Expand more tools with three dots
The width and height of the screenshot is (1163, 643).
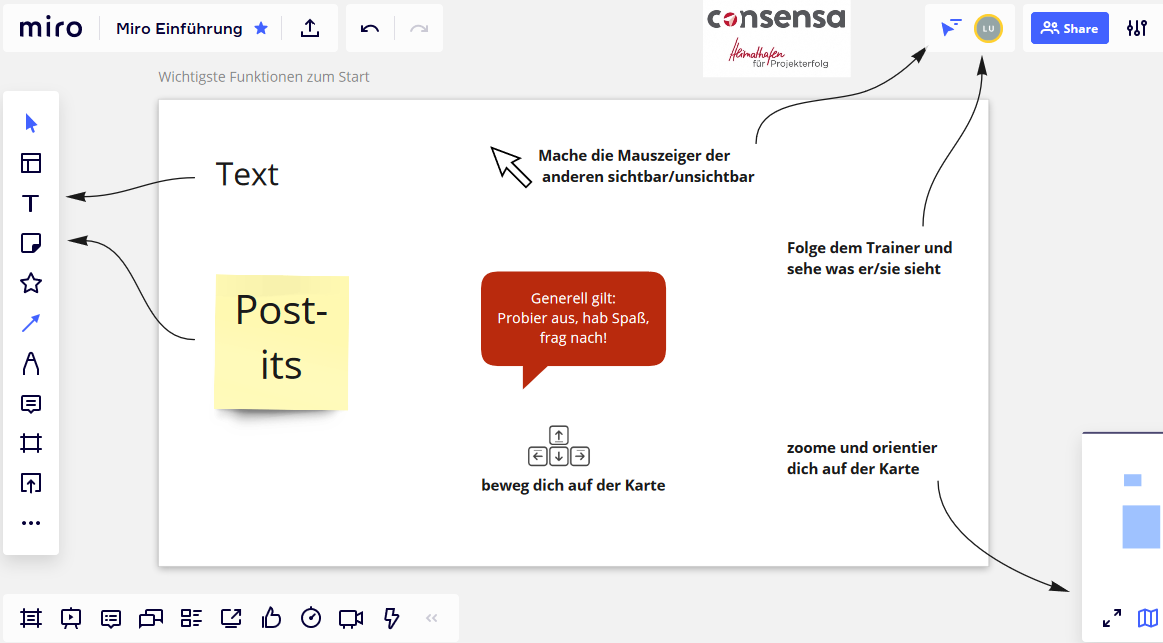pos(31,523)
